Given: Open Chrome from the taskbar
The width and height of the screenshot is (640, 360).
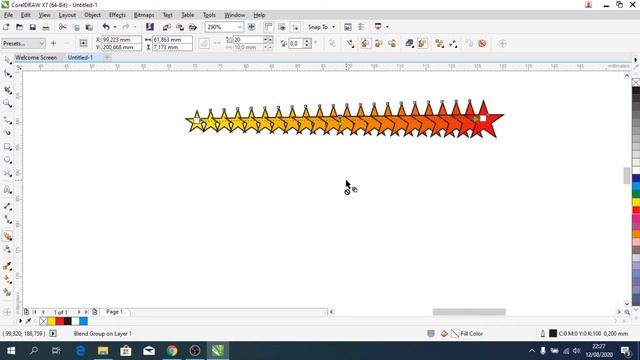Looking at the screenshot, I should [172, 351].
